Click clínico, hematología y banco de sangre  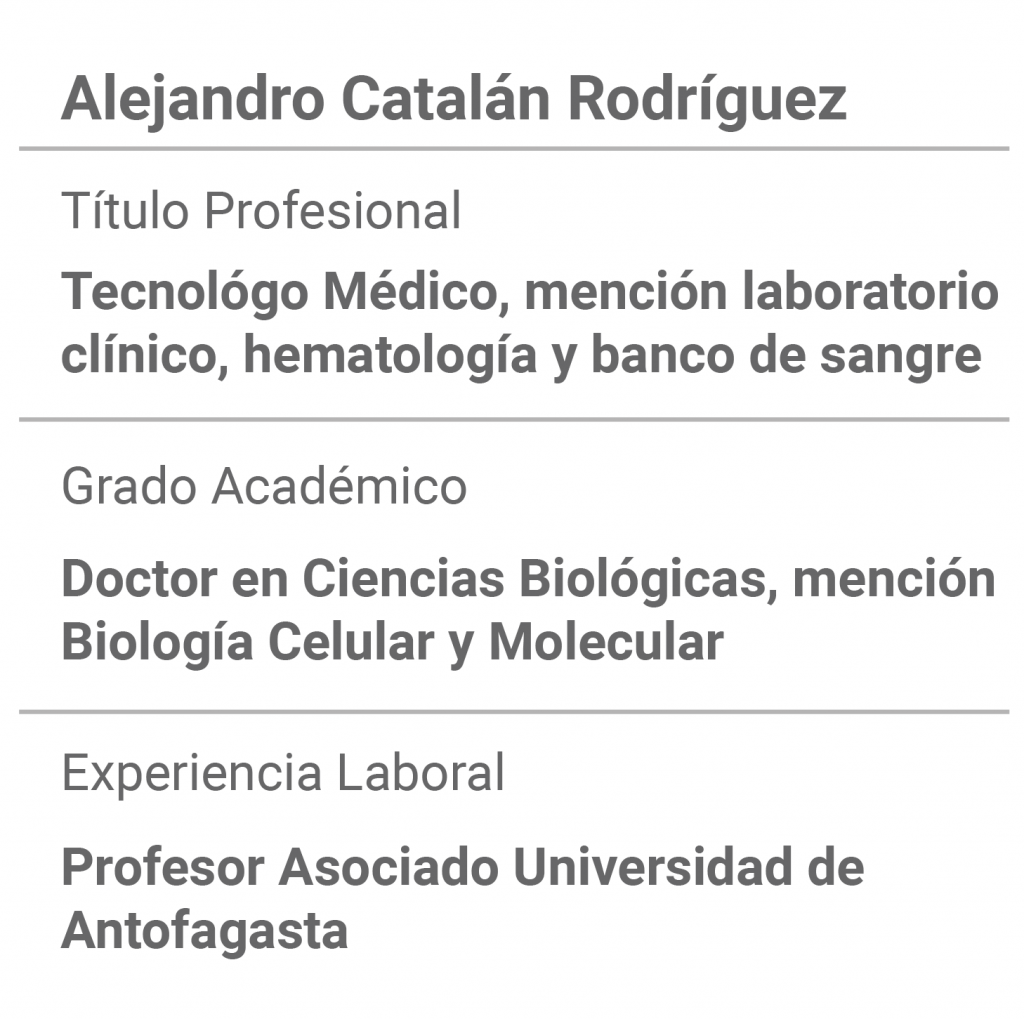click(x=521, y=355)
